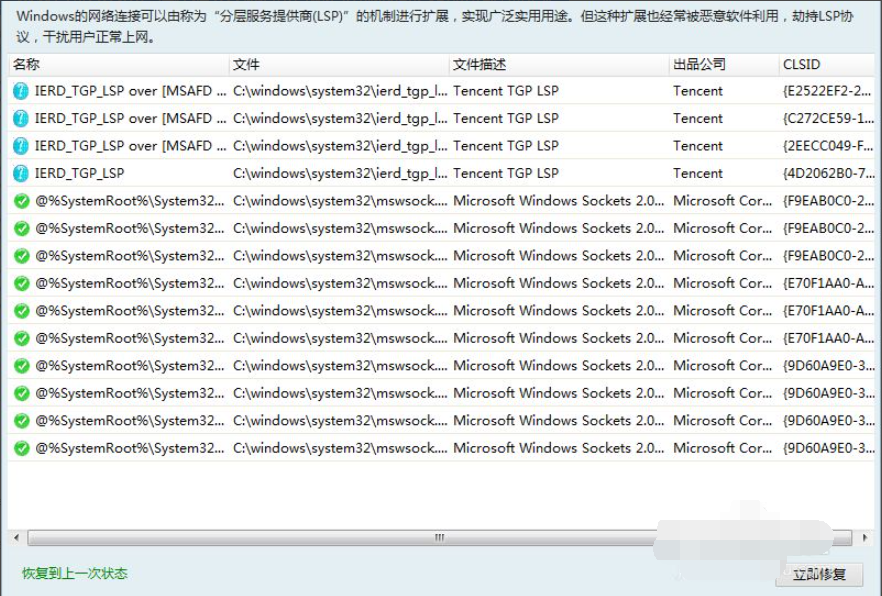882x596 pixels.
Task: Click the last green checkmark icon in the list
Action: pos(21,448)
